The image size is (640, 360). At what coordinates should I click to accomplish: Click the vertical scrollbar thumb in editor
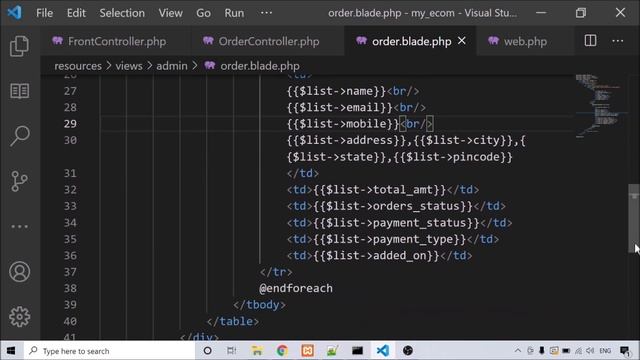click(633, 218)
